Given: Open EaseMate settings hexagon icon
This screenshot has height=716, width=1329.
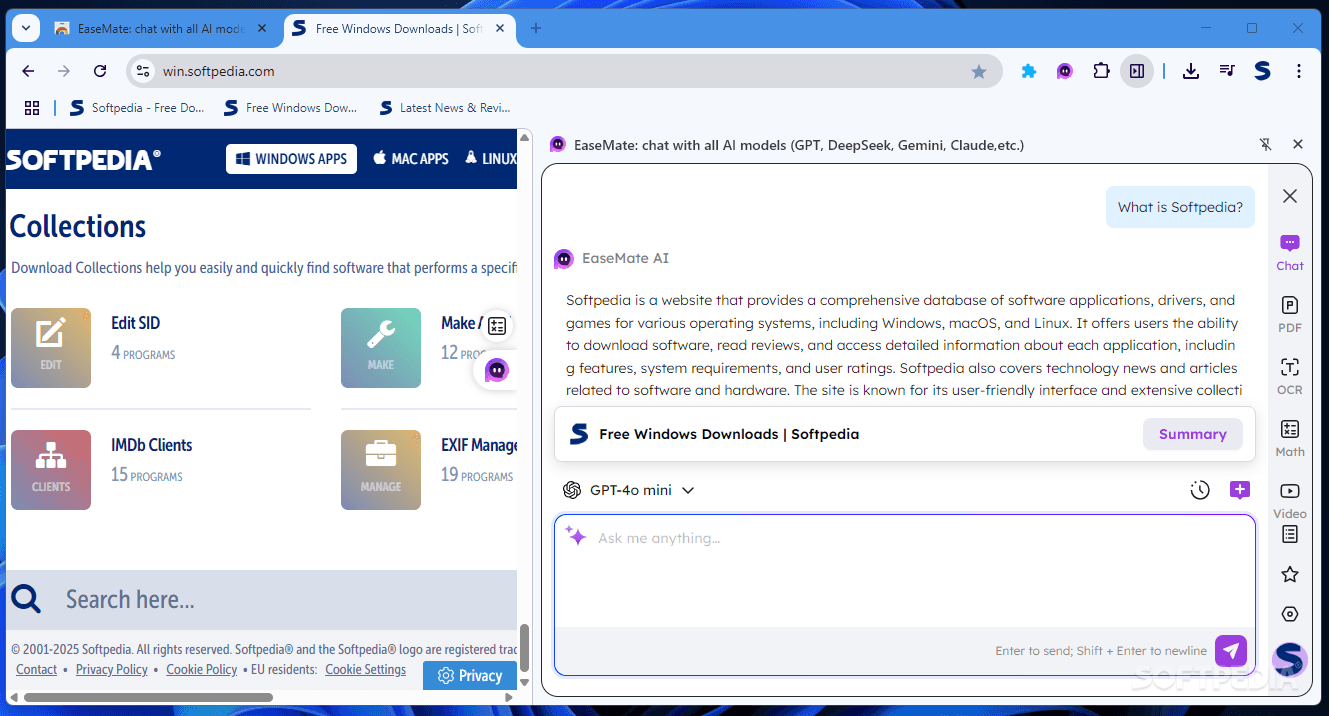Looking at the screenshot, I should click(x=1290, y=614).
